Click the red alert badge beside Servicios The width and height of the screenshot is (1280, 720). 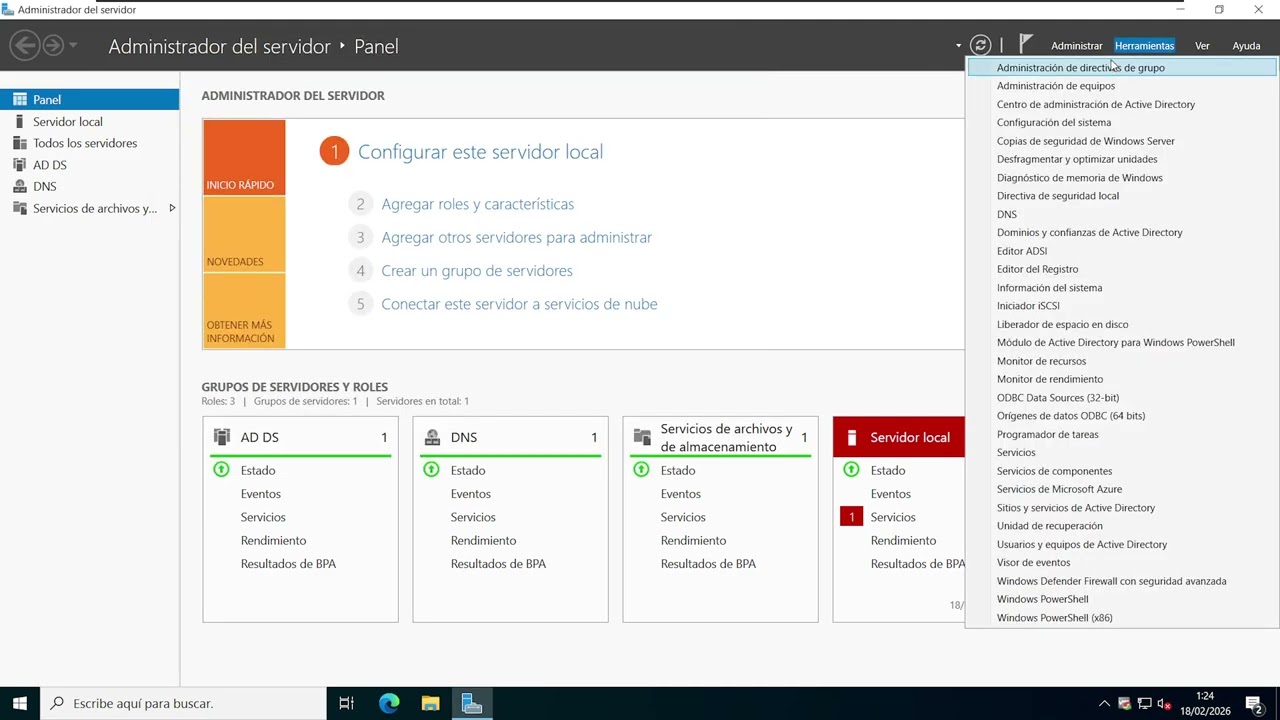(851, 517)
